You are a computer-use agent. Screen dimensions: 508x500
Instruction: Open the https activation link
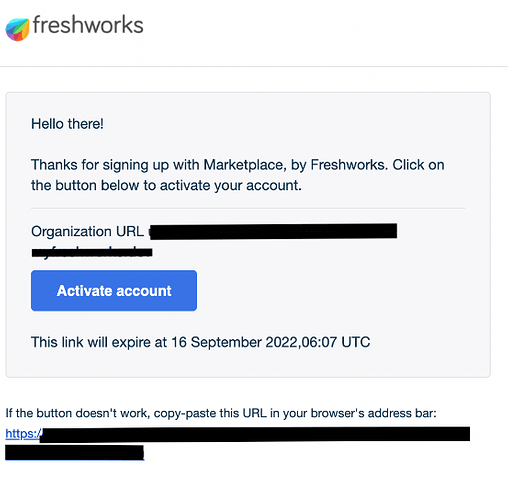[x=23, y=433]
